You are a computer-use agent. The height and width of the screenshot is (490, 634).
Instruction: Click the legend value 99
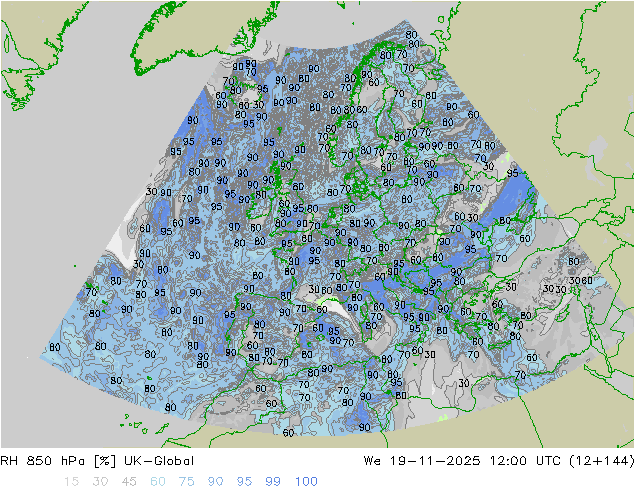[x=273, y=482]
